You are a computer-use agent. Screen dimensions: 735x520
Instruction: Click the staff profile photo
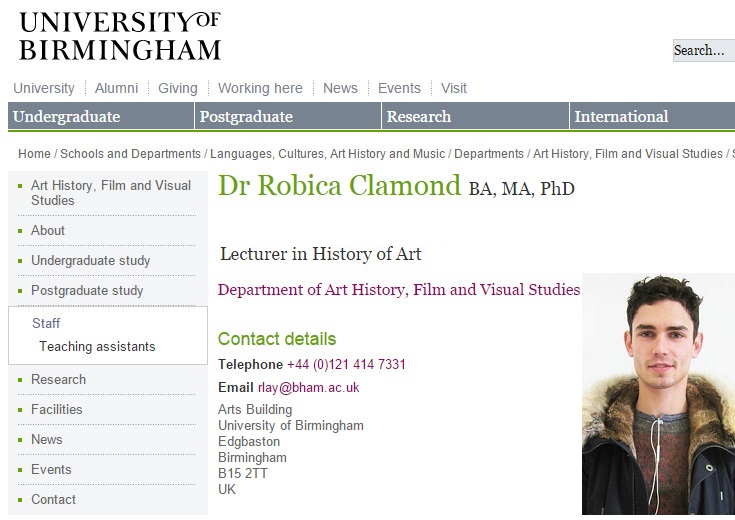click(658, 394)
